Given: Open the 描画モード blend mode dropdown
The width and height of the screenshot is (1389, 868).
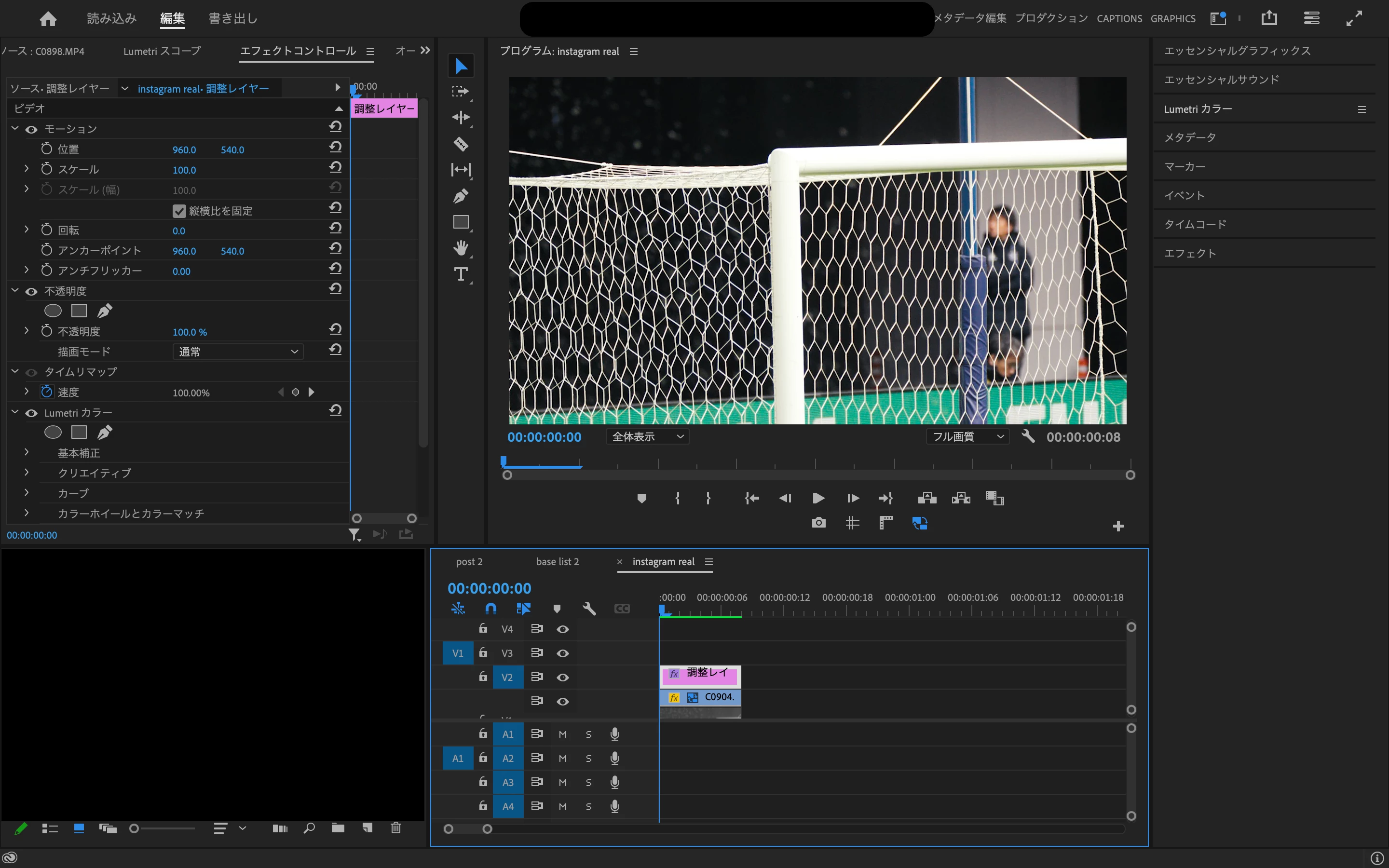Looking at the screenshot, I should point(238,352).
